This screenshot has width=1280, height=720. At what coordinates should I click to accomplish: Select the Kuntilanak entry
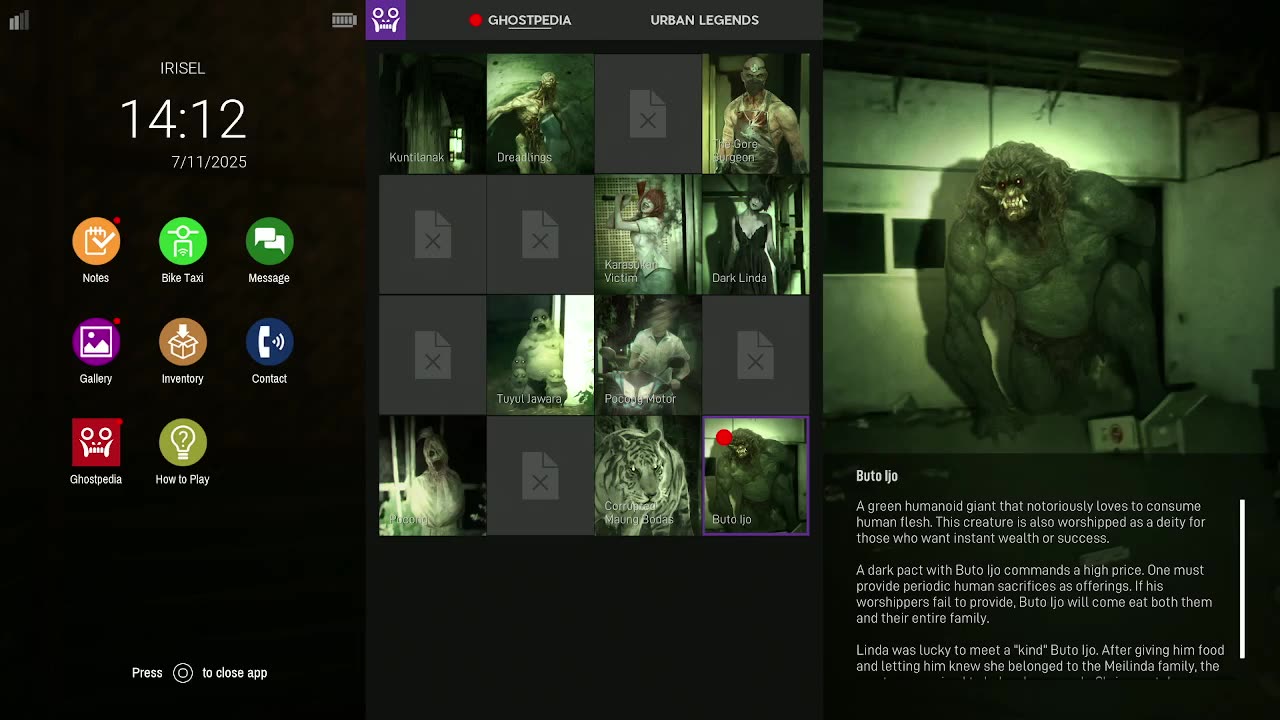[x=433, y=113]
